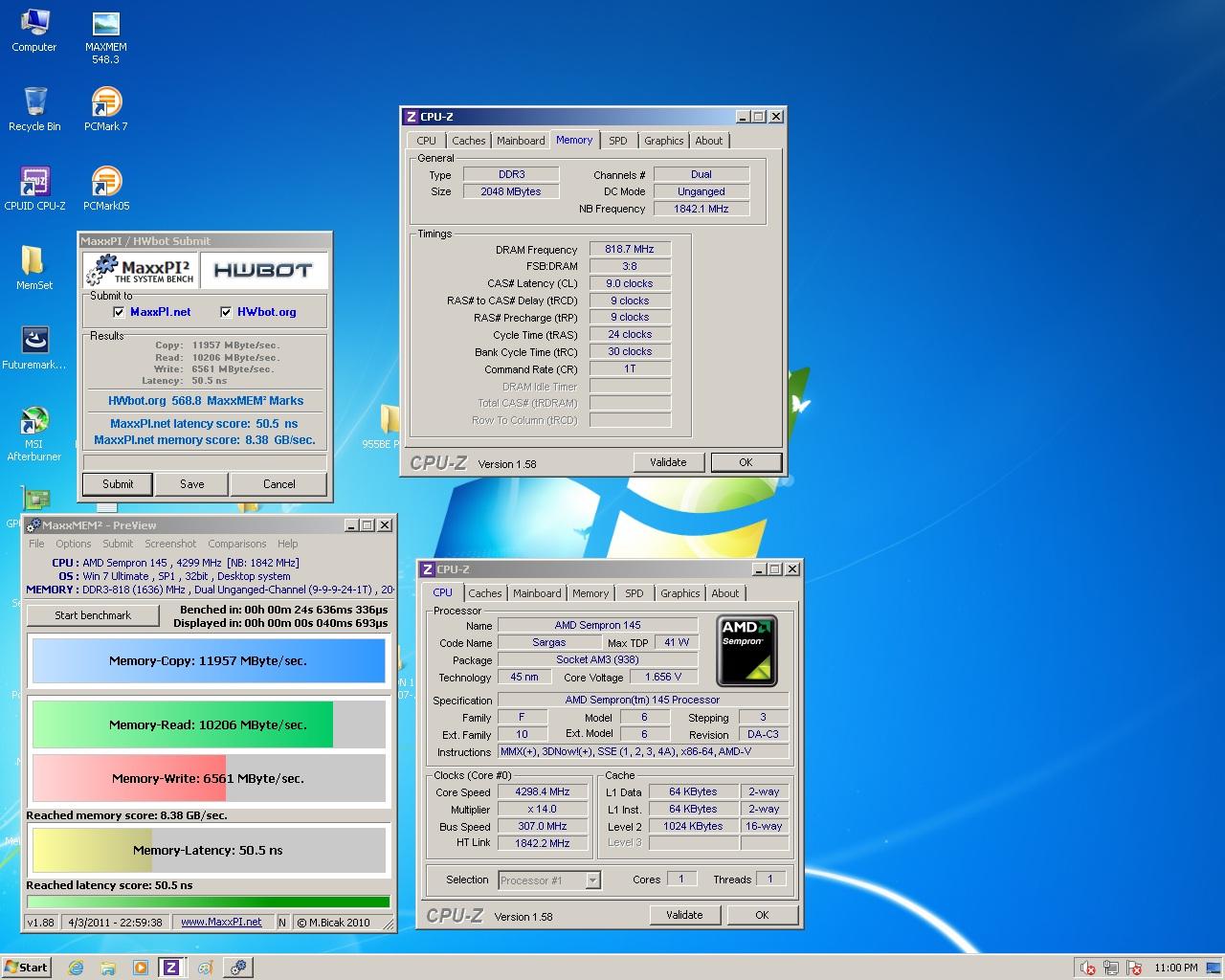Open the Paint taskbar icon
Screen dimensions: 1225x980
205,967
